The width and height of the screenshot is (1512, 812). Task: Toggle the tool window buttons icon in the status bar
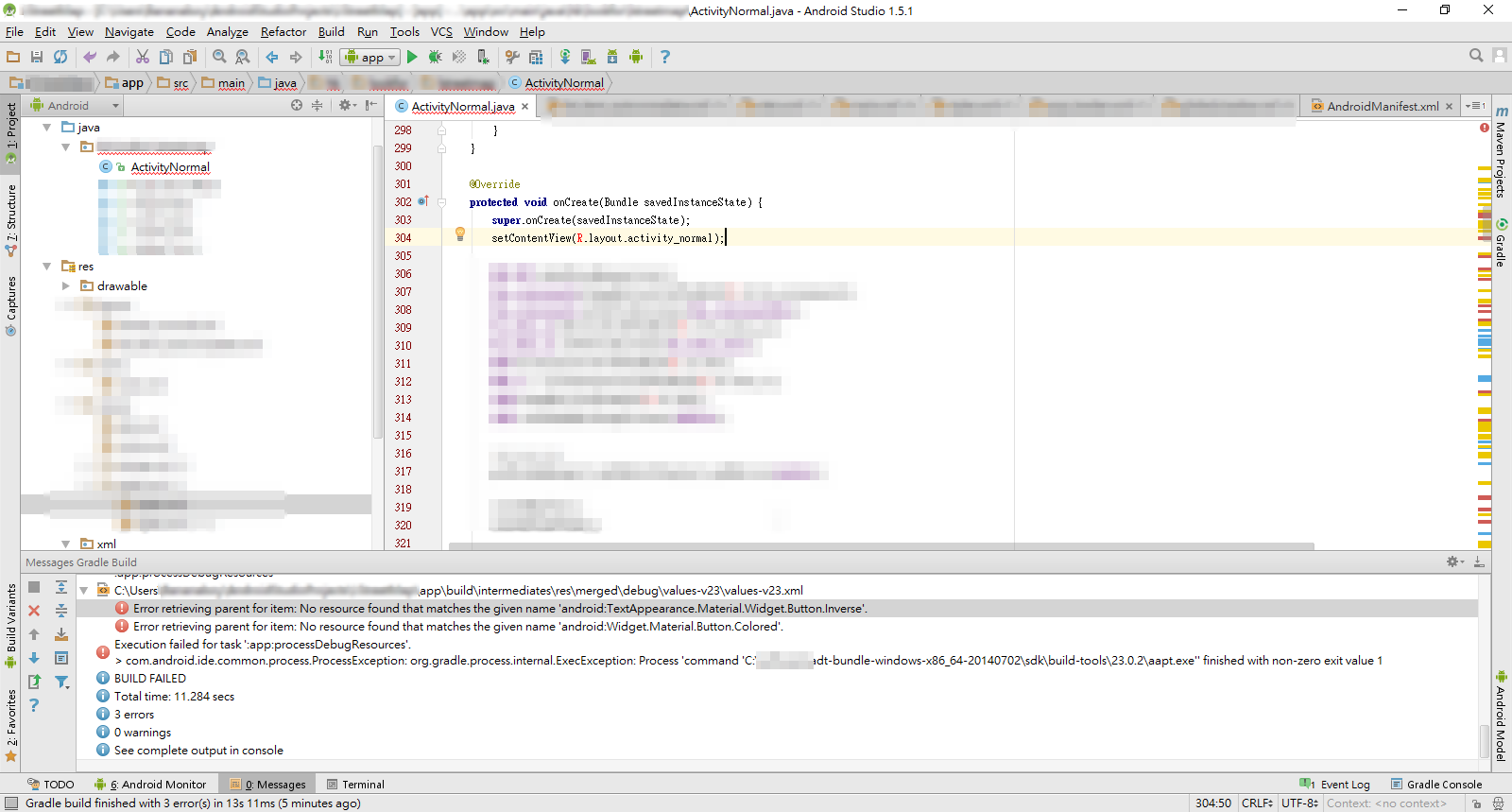click(10, 803)
